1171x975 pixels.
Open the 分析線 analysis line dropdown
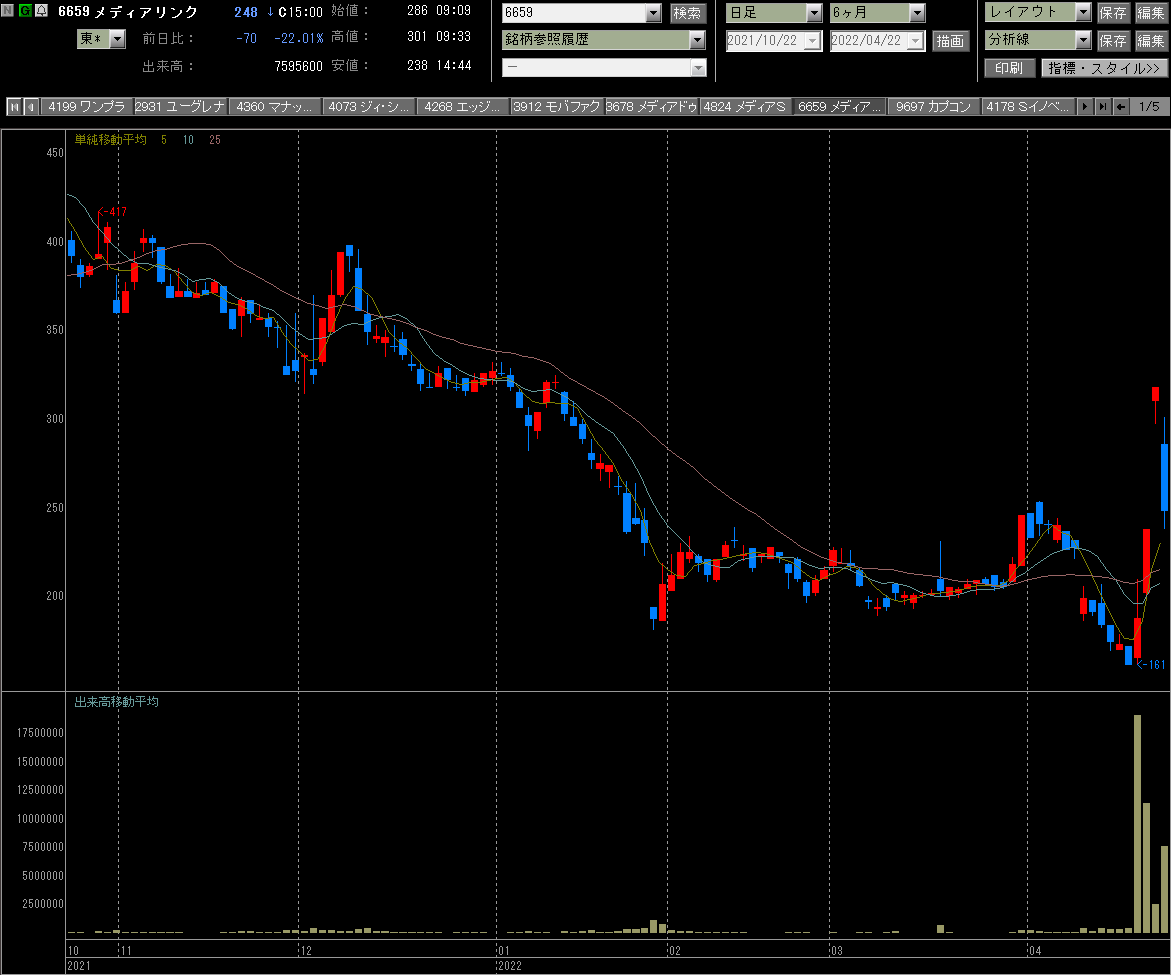(1038, 40)
